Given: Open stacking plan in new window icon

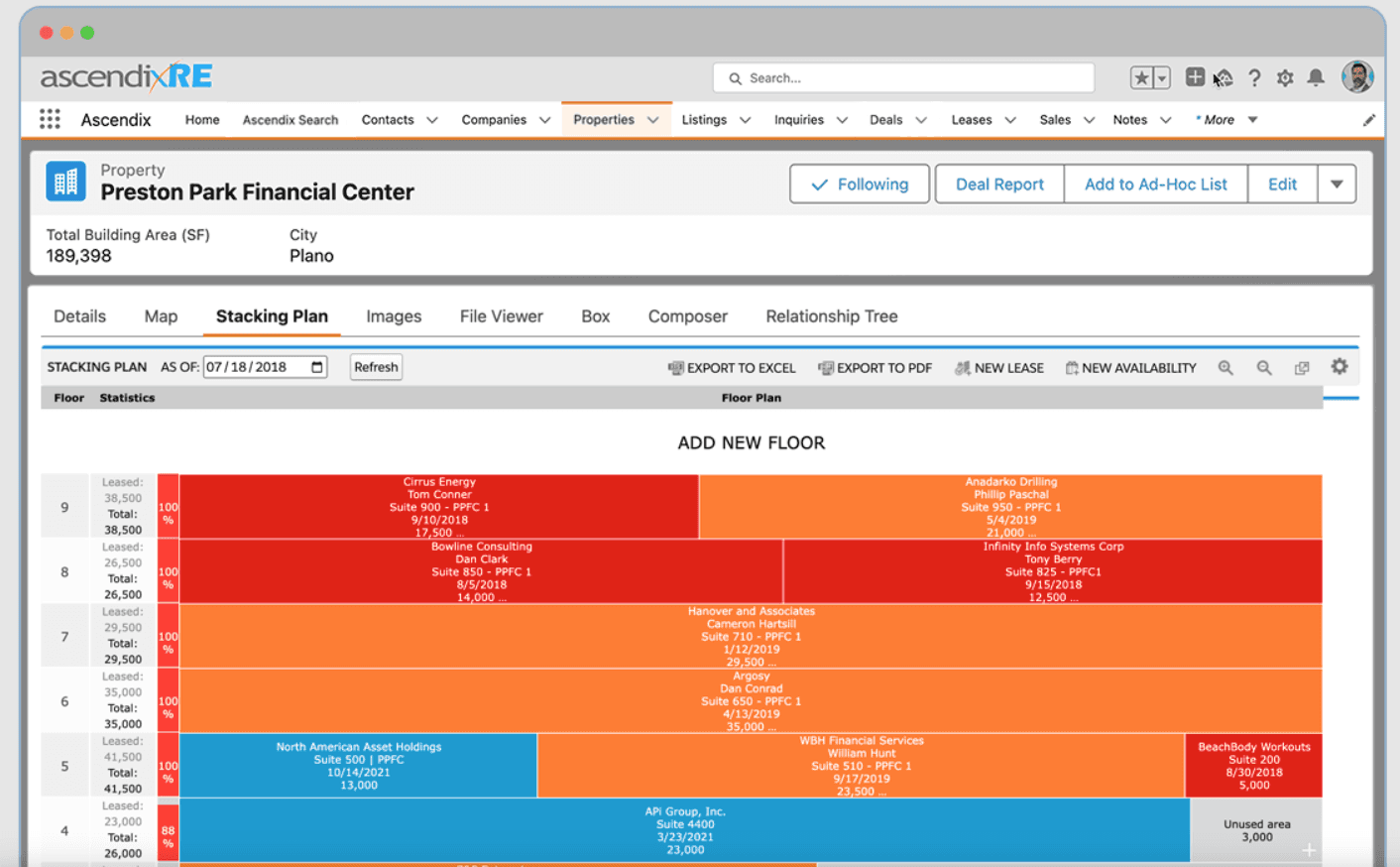Looking at the screenshot, I should (x=1302, y=368).
